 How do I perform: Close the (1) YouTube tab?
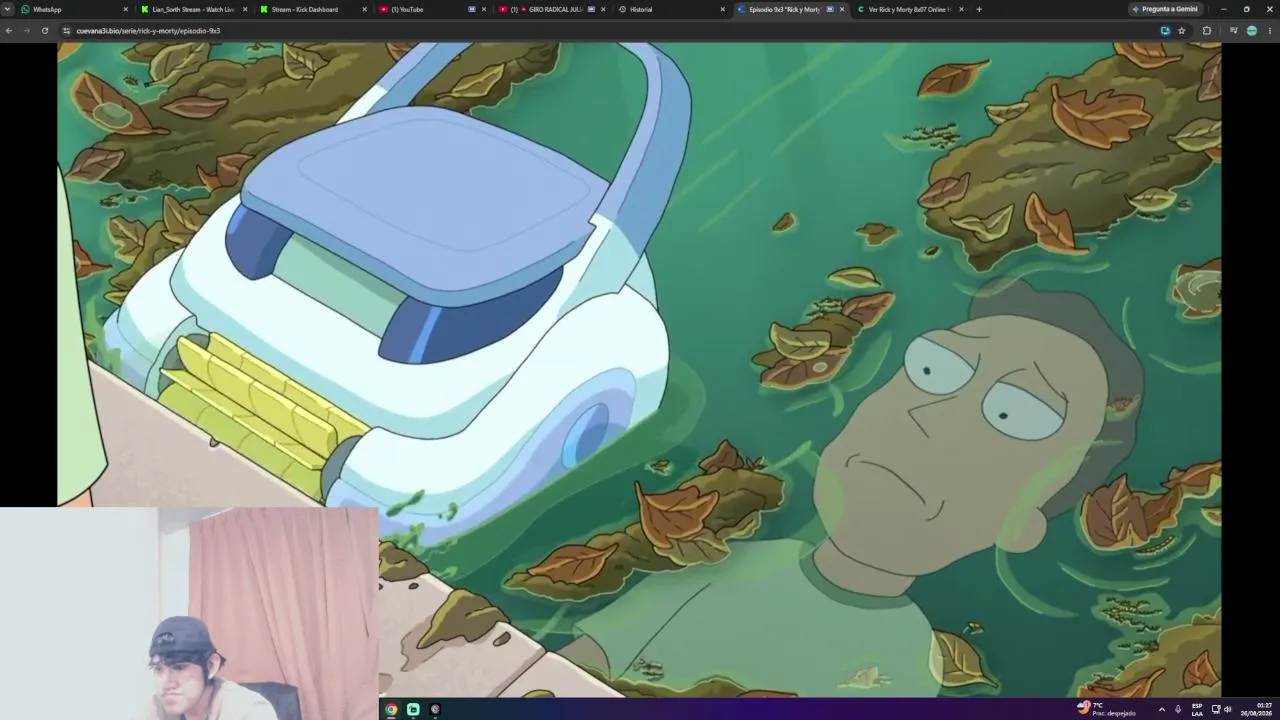click(x=484, y=9)
